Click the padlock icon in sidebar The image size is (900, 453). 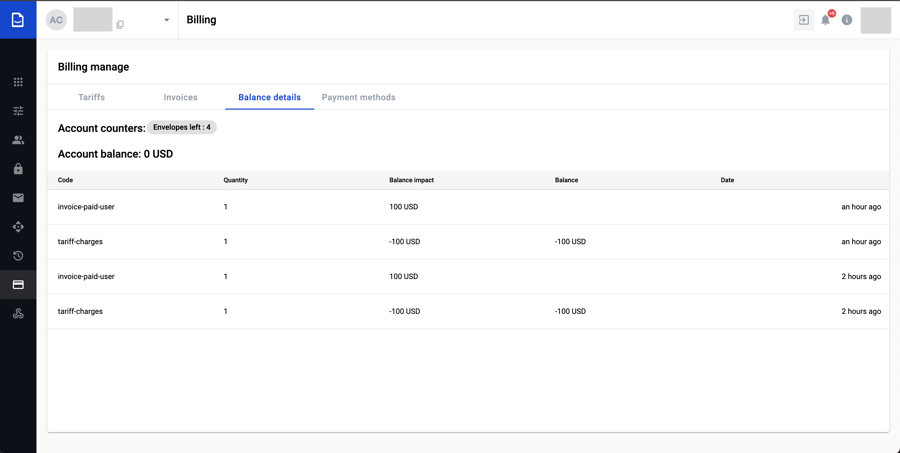click(x=18, y=169)
